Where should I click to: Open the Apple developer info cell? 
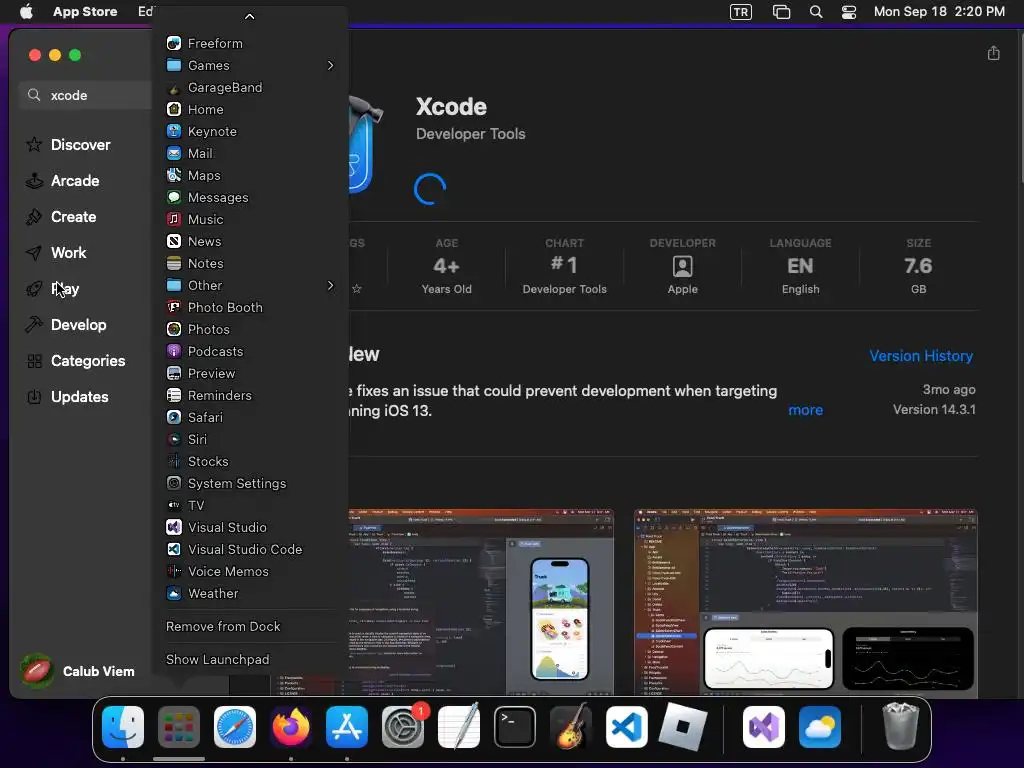click(682, 266)
